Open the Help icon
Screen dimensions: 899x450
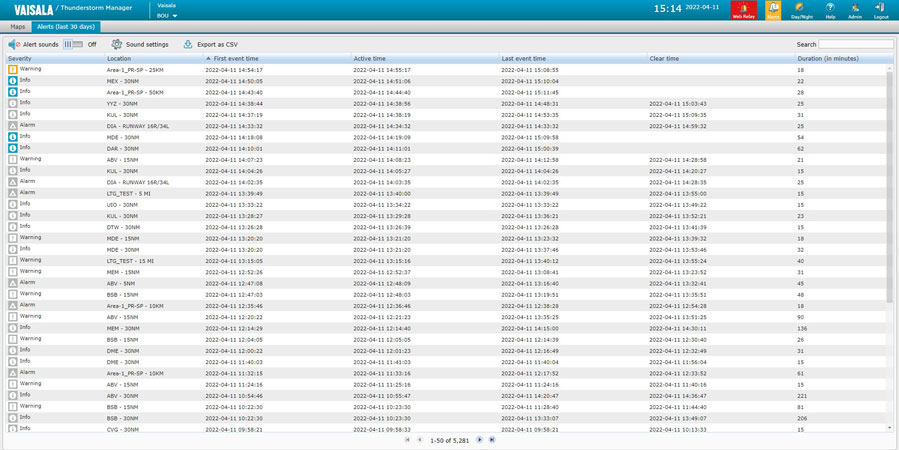(830, 10)
